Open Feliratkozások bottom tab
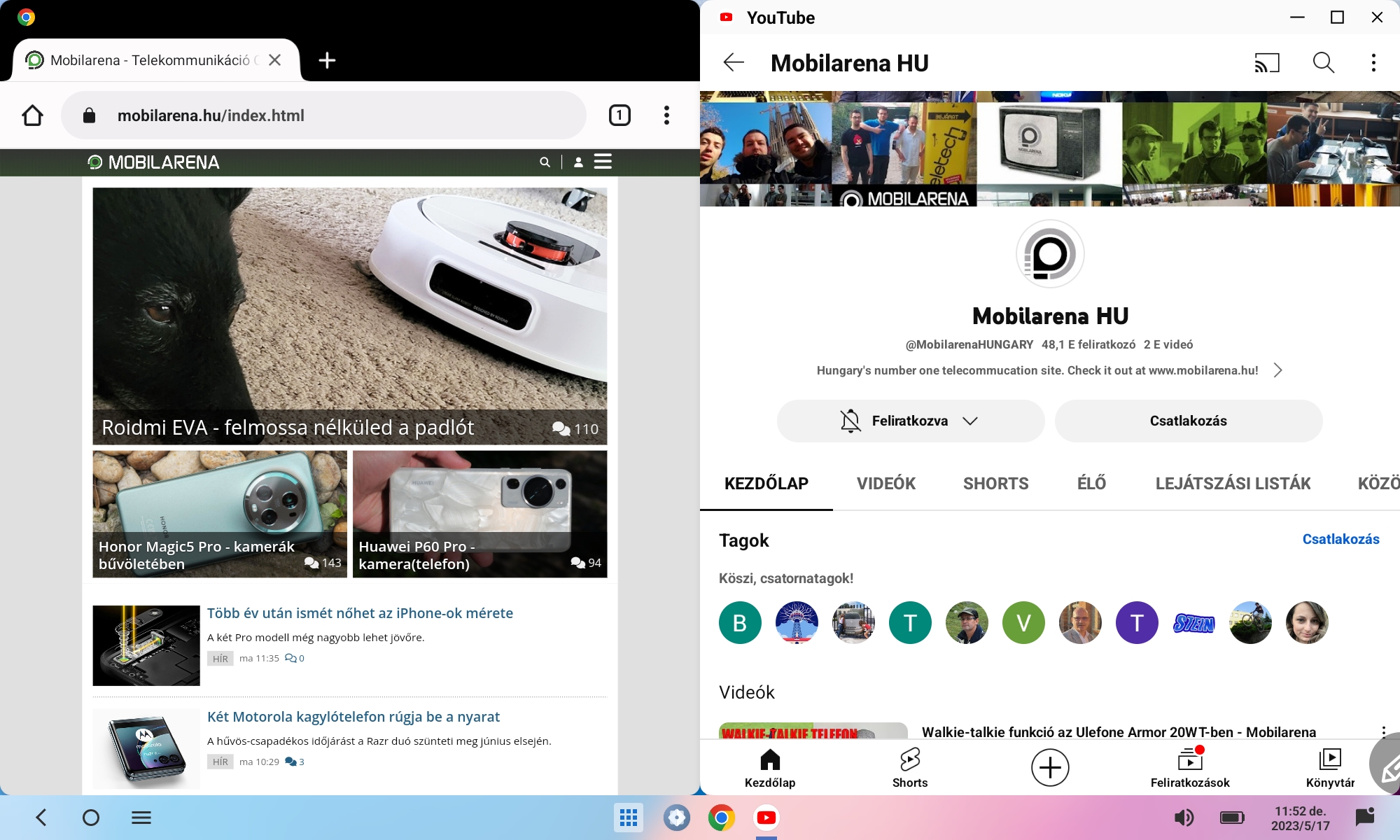The width and height of the screenshot is (1400, 840). point(1190,768)
